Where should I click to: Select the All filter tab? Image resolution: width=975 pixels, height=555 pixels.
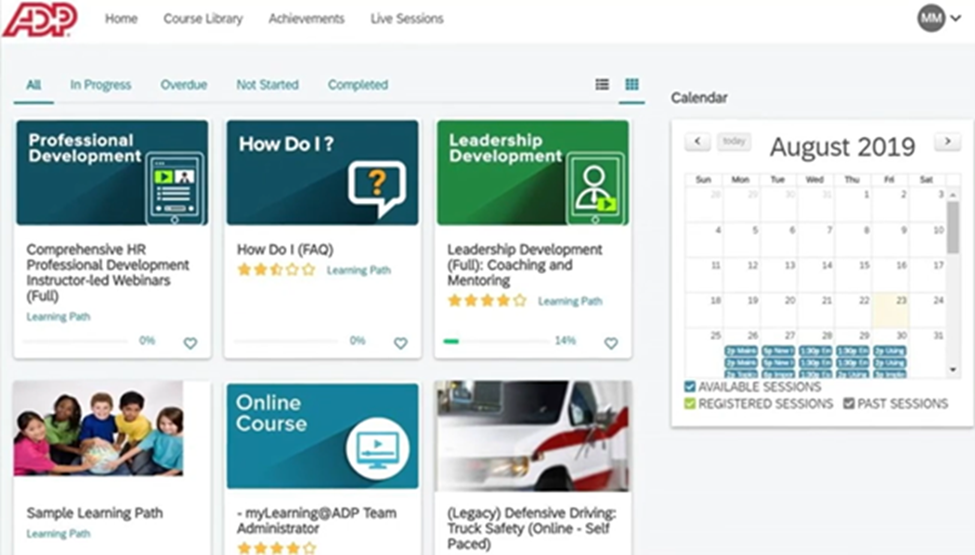click(34, 85)
